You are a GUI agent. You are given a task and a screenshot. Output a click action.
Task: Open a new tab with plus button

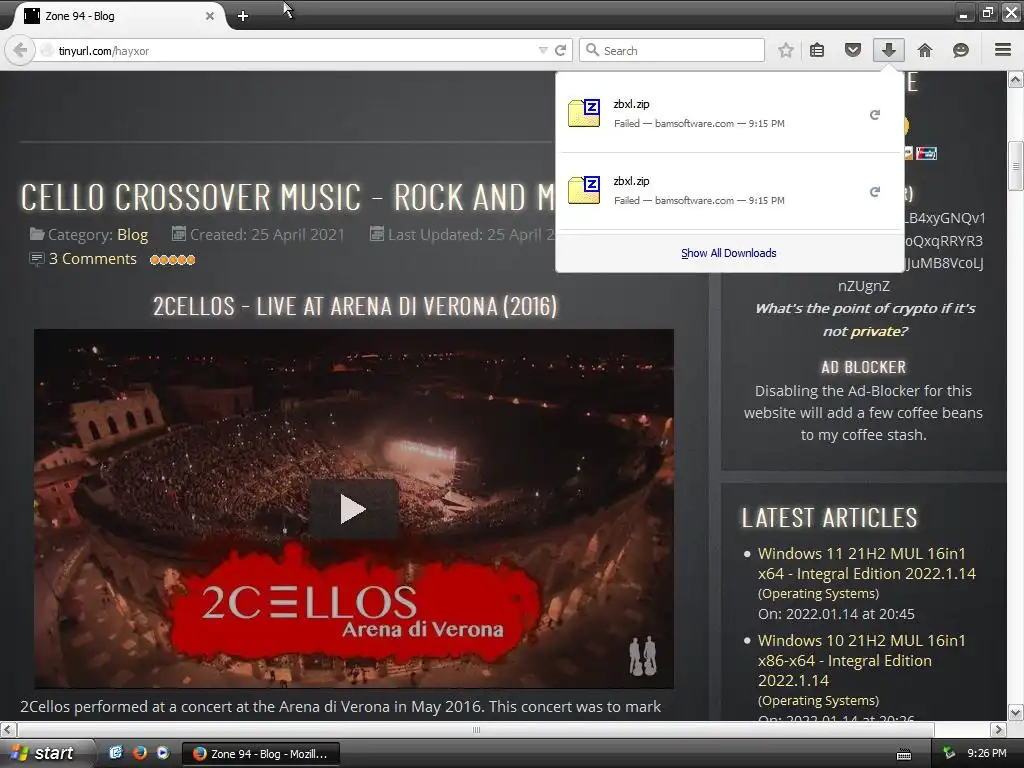tap(243, 16)
